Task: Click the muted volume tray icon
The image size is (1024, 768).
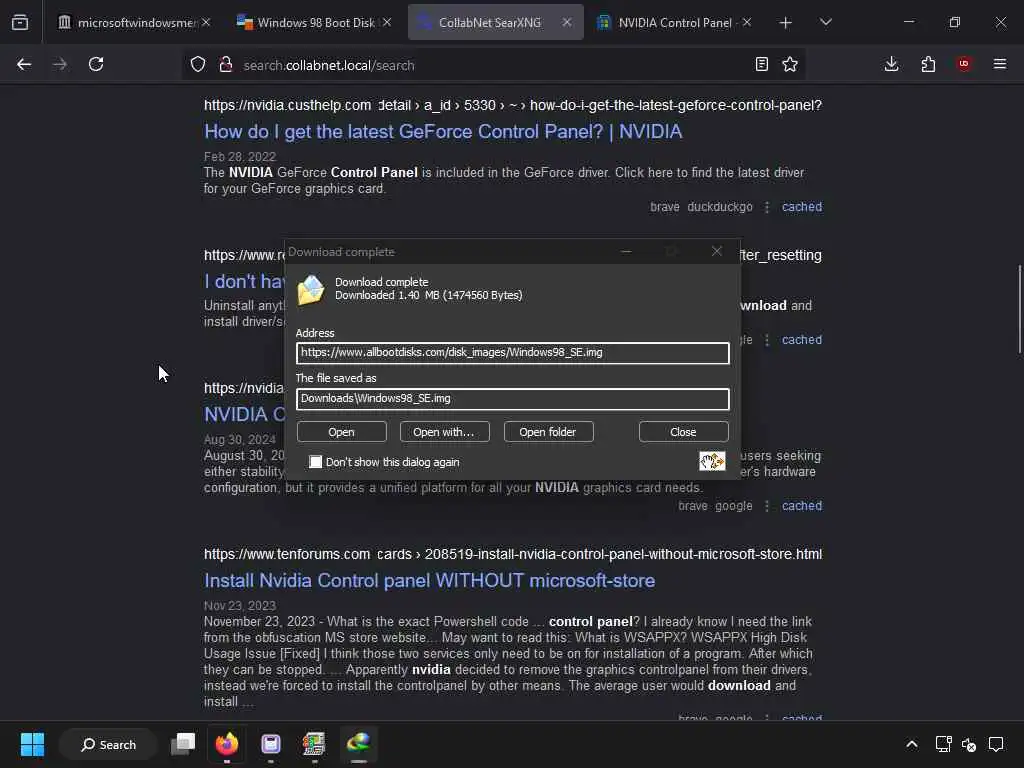Action: pyautogui.click(x=969, y=744)
